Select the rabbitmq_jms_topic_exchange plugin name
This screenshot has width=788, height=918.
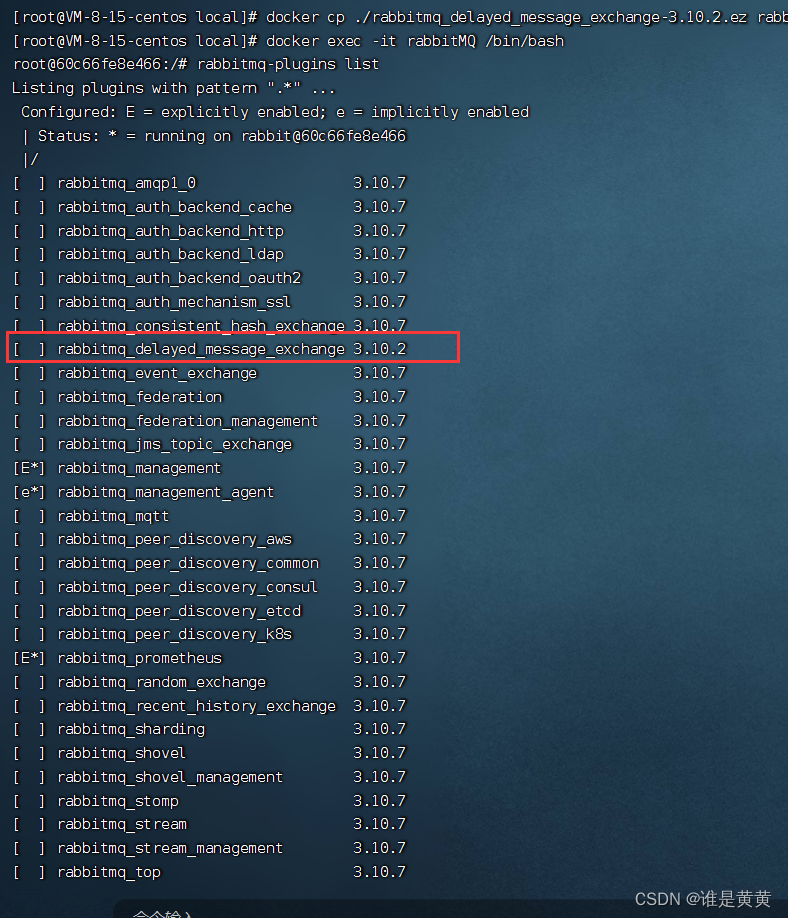tap(174, 444)
